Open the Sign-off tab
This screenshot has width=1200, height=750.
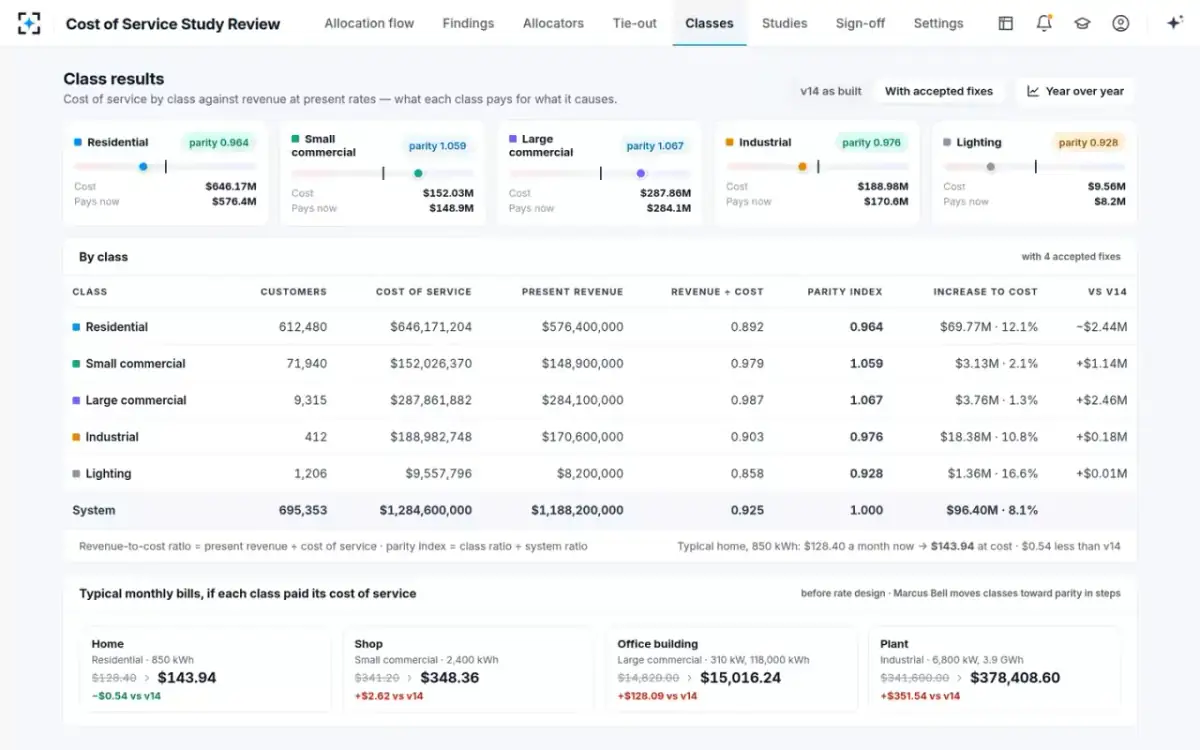coord(860,23)
